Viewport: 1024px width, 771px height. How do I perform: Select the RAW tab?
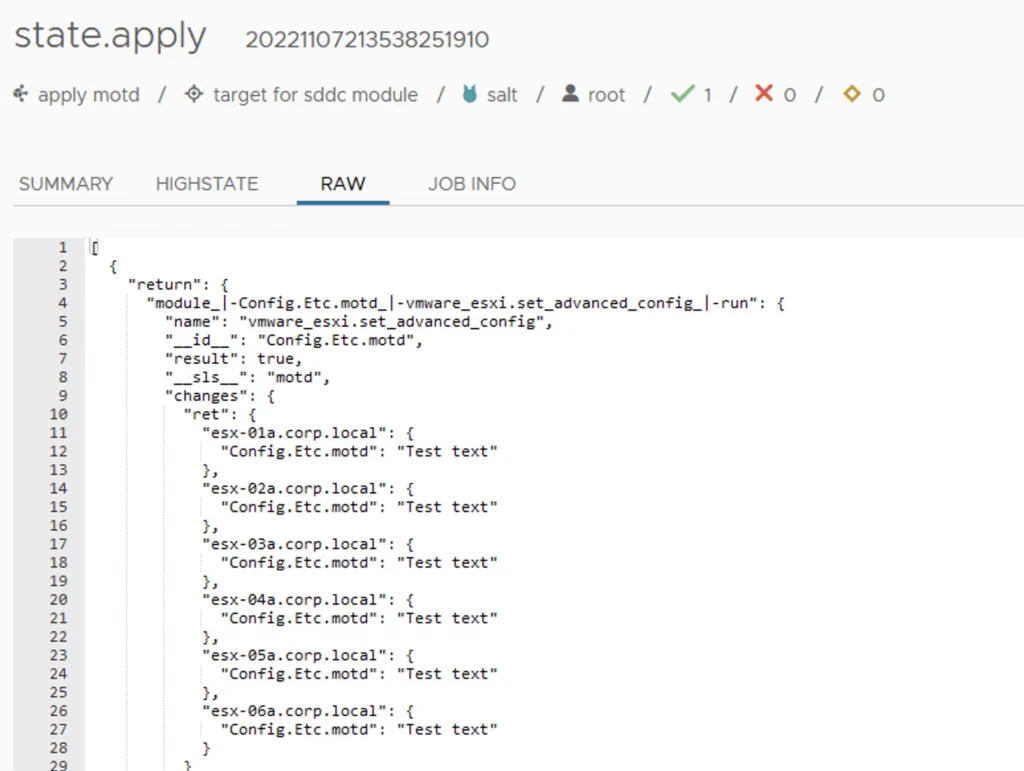pos(343,184)
